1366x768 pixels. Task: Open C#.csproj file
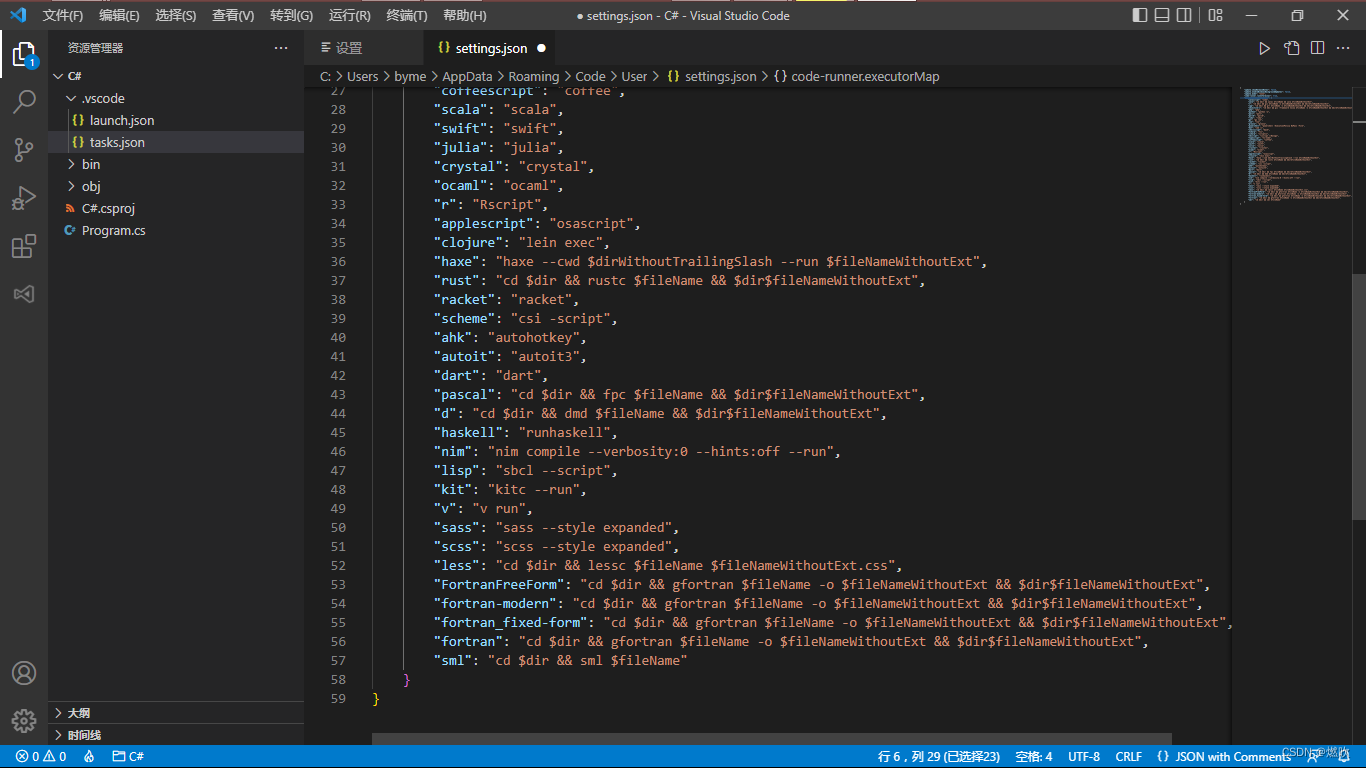[x=176, y=208]
